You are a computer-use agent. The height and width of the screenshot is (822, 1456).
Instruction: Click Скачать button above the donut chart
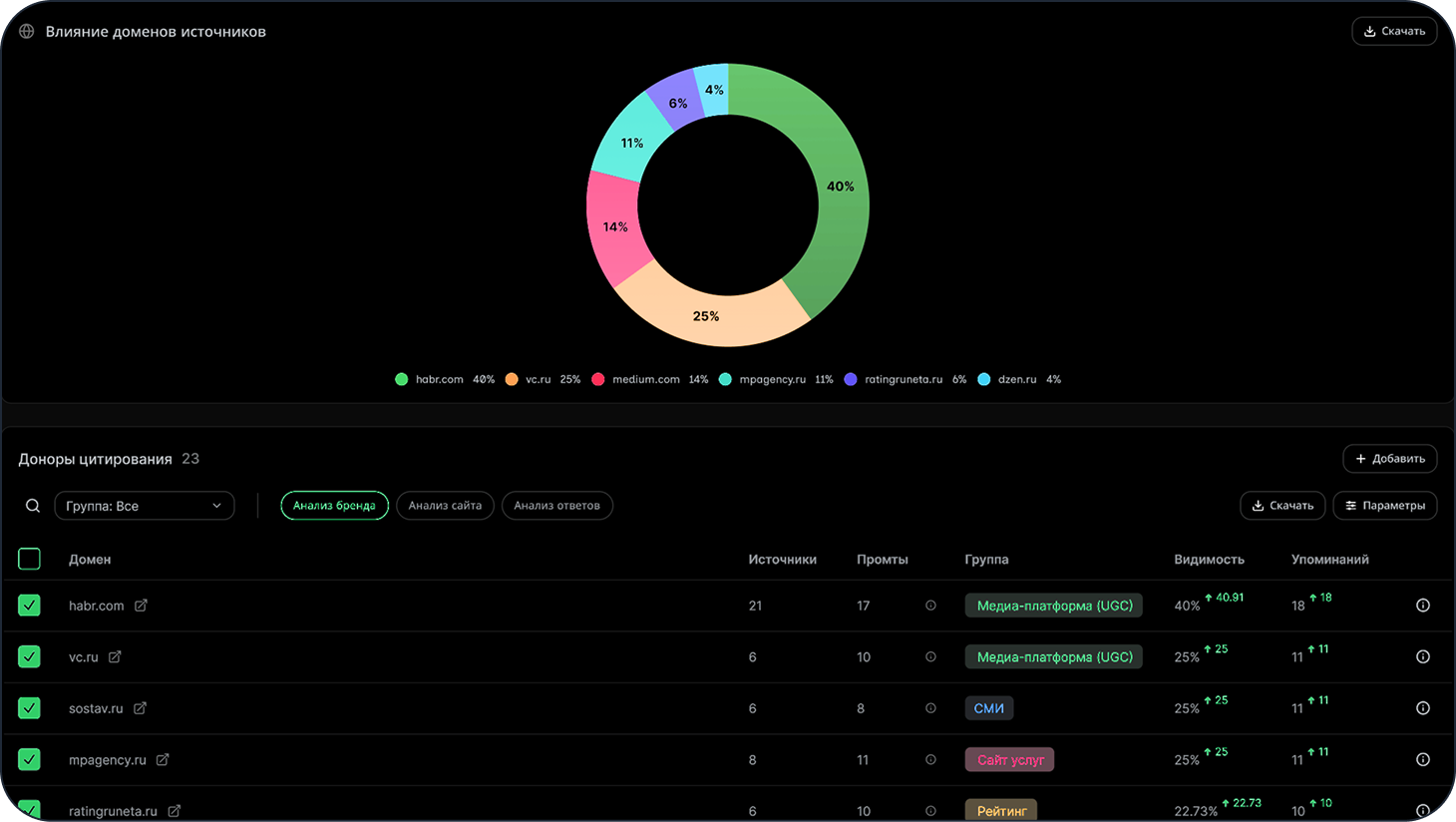[1394, 31]
